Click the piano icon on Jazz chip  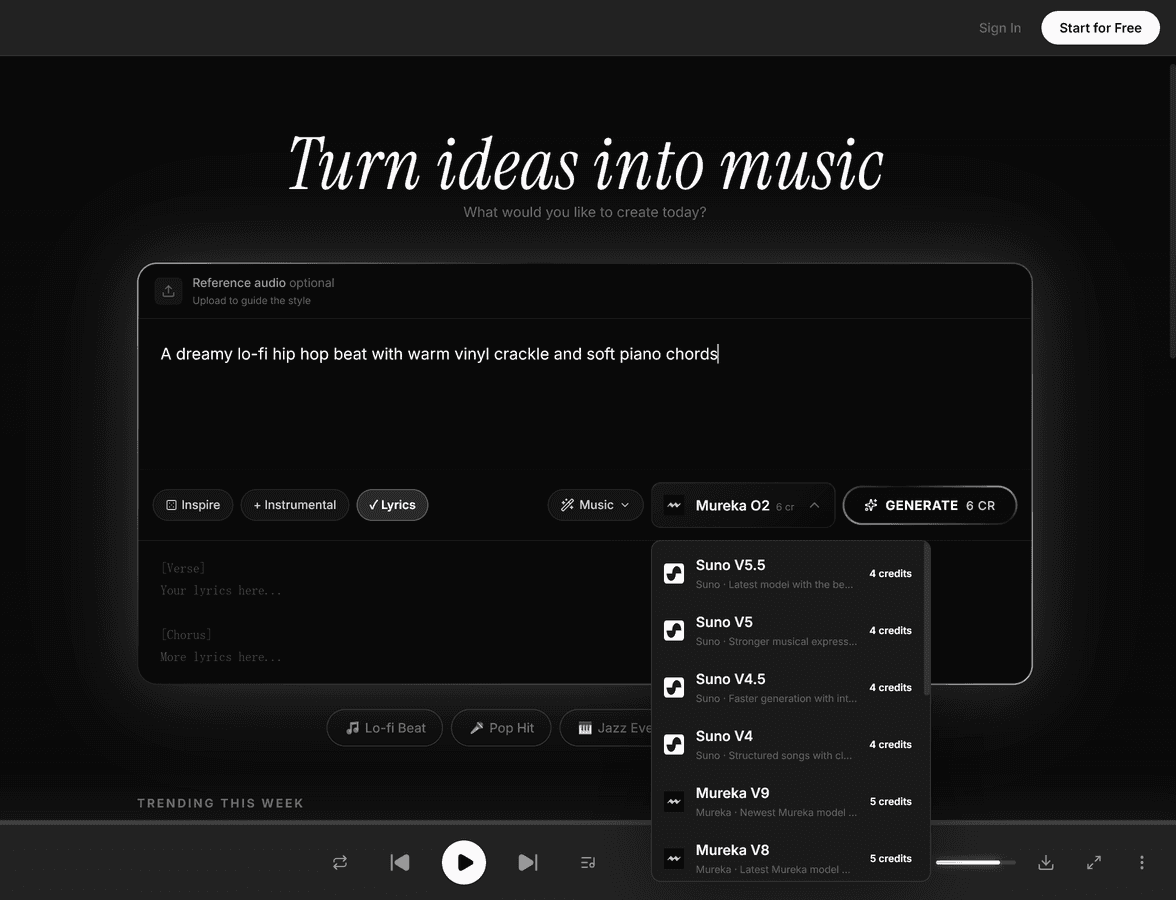pyautogui.click(x=585, y=728)
